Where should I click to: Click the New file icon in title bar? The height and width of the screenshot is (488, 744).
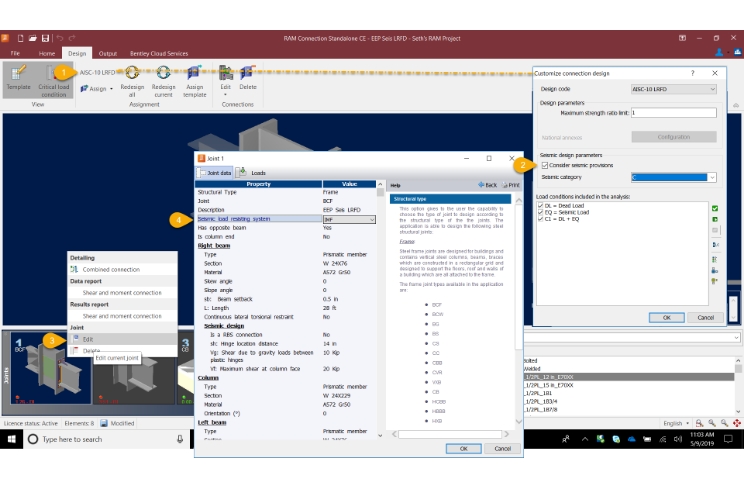[x=20, y=38]
